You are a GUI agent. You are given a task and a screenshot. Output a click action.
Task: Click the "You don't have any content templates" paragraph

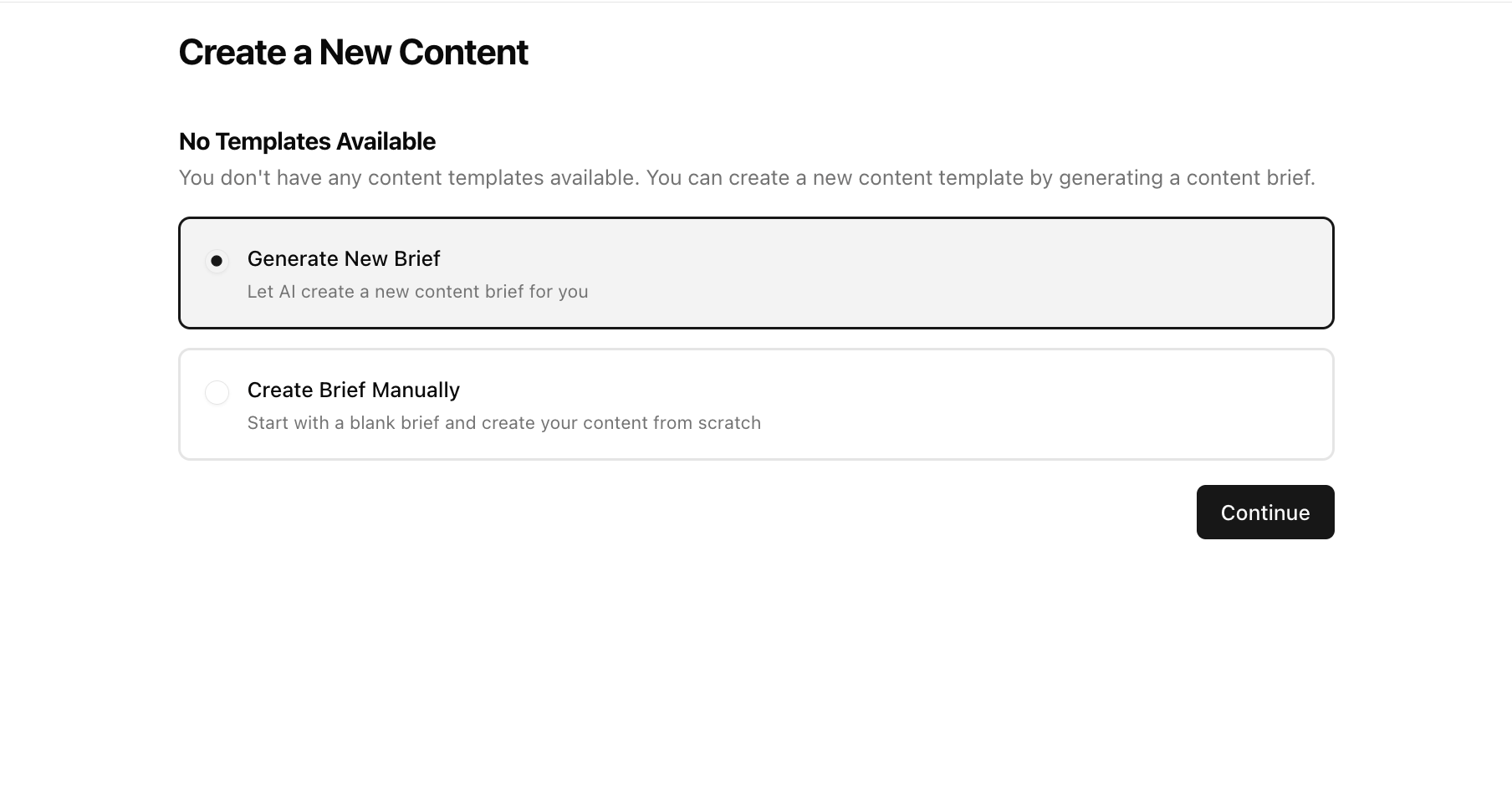click(x=746, y=178)
